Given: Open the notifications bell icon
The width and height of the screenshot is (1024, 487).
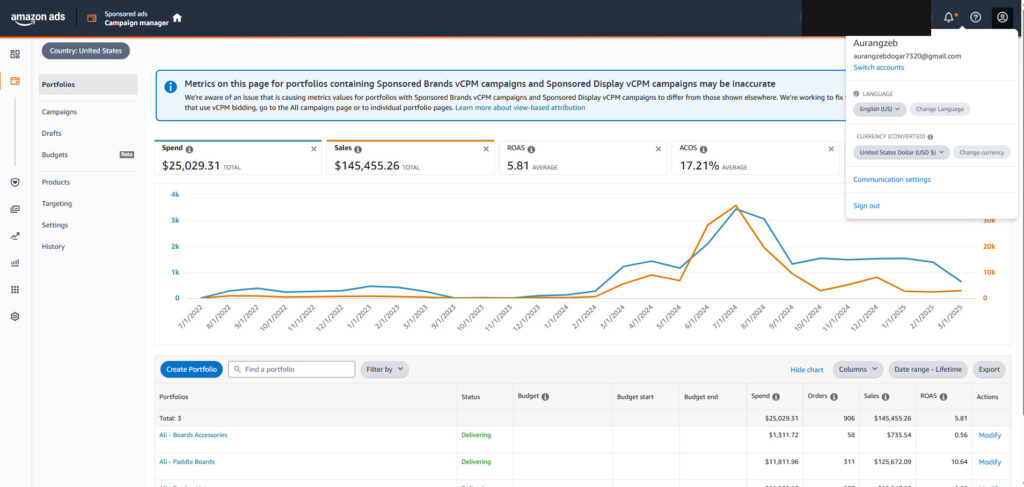Looking at the screenshot, I should point(948,17).
